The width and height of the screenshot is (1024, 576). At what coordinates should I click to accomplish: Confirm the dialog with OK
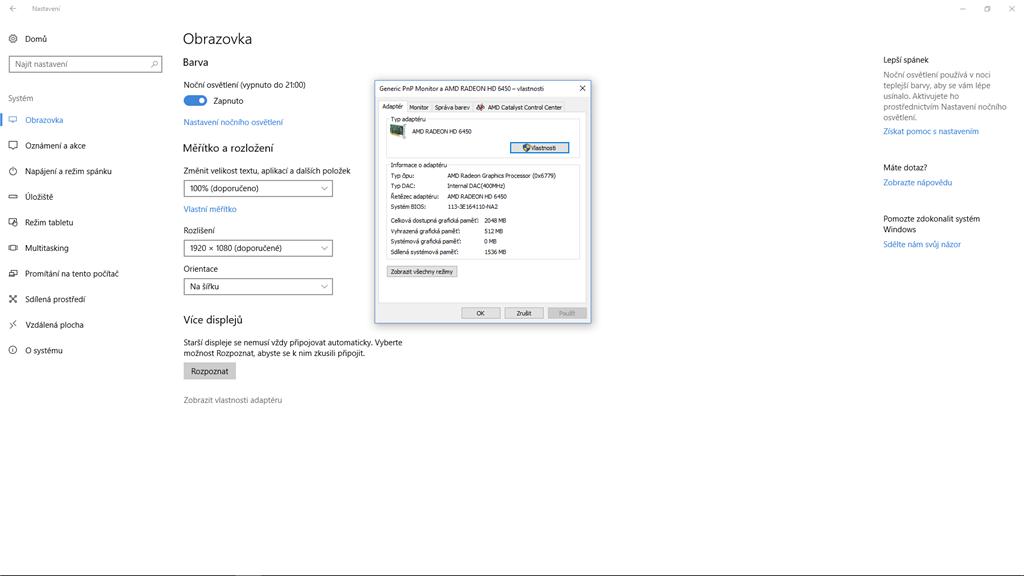(x=481, y=313)
